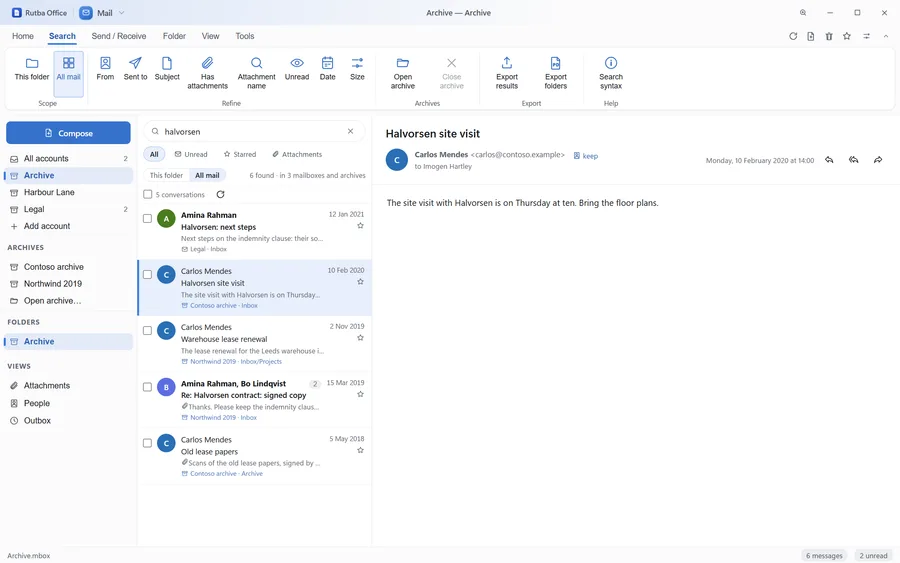
Task: Star the Warehouse lease renewal message
Action: [x=360, y=338]
